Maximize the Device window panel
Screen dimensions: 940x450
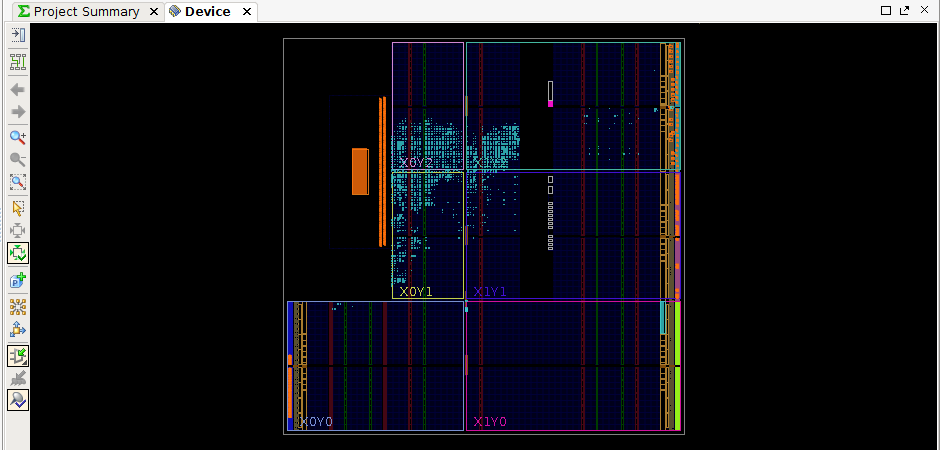pos(886,10)
